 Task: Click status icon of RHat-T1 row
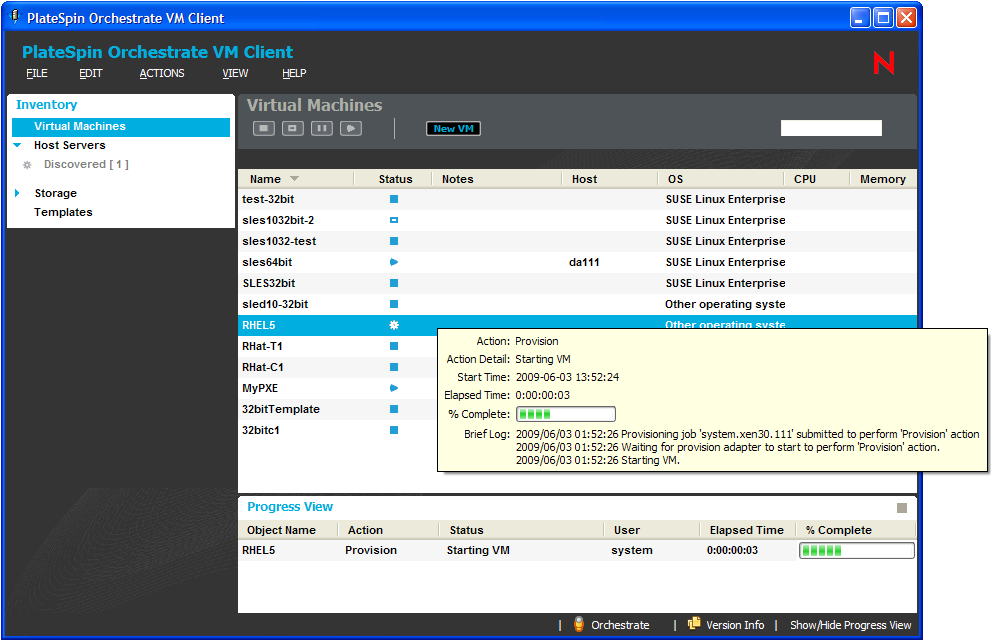(394, 346)
